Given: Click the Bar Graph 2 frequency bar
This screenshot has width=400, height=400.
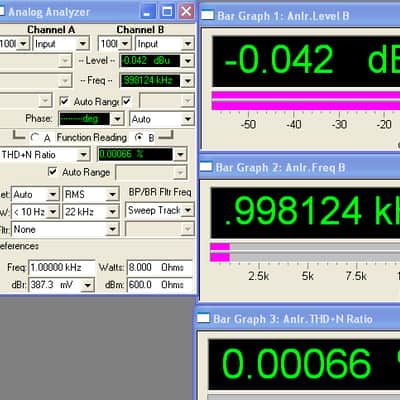Looking at the screenshot, I should pyautogui.click(x=306, y=252).
